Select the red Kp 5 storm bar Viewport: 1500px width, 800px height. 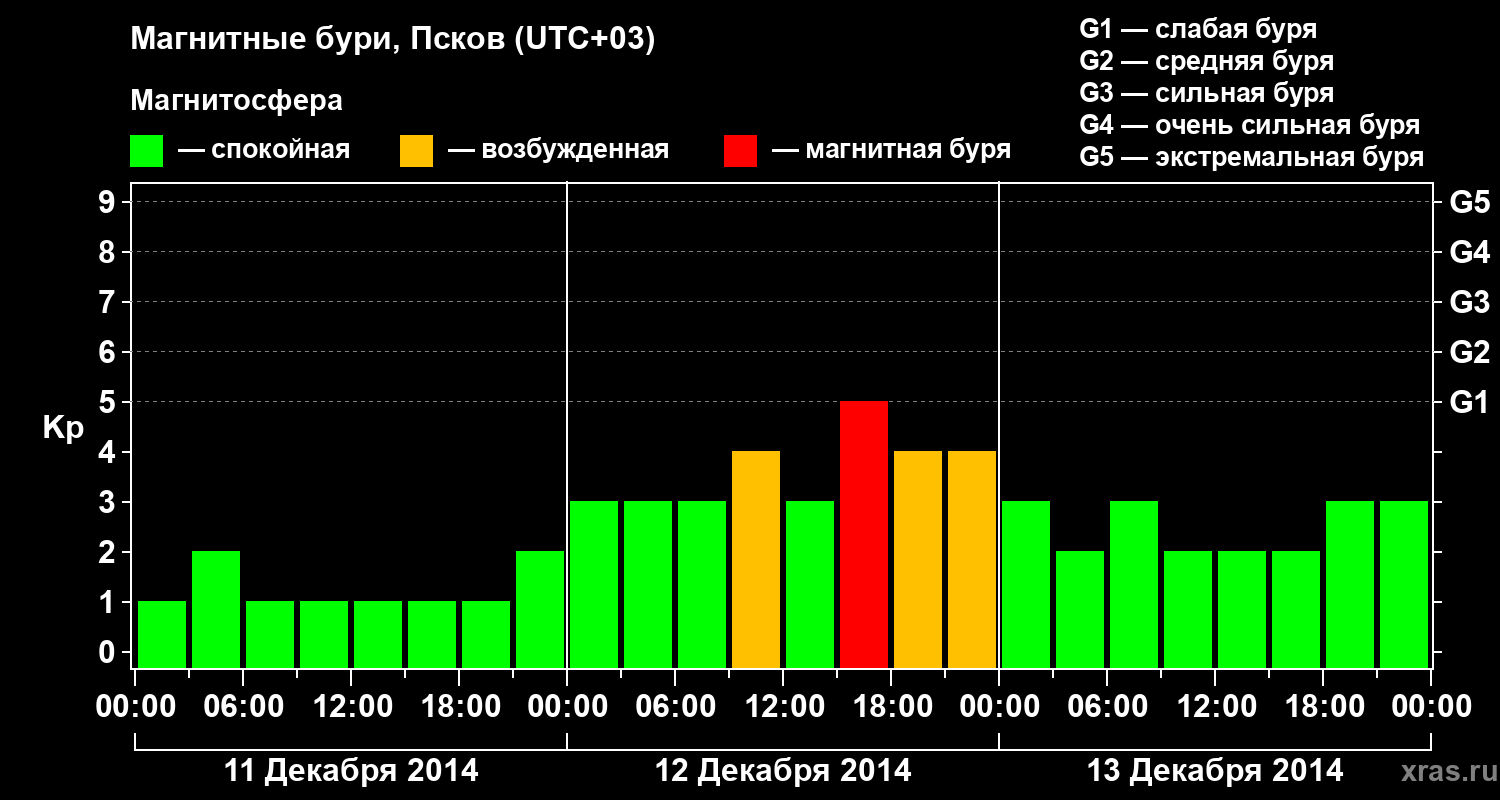[x=864, y=534]
